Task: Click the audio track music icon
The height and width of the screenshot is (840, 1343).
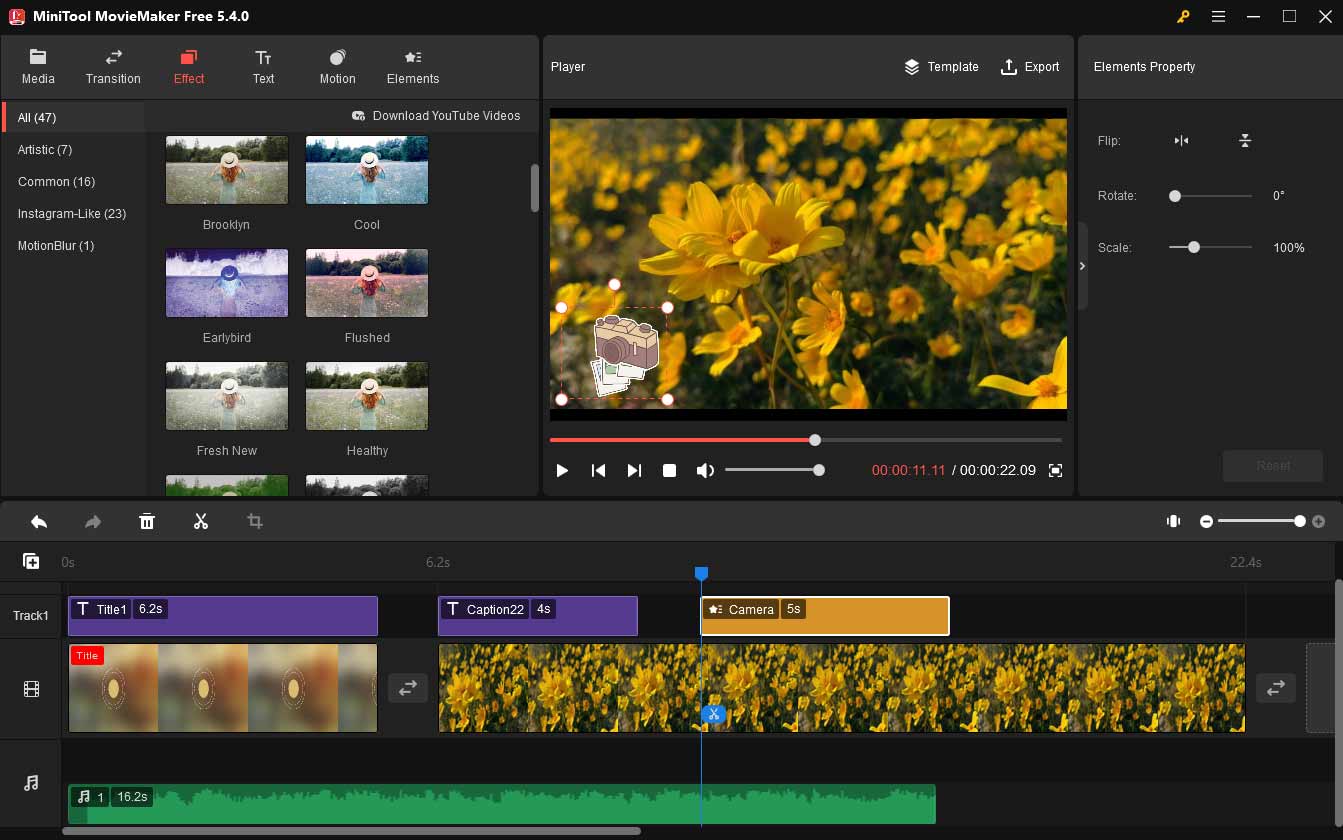Action: (31, 783)
